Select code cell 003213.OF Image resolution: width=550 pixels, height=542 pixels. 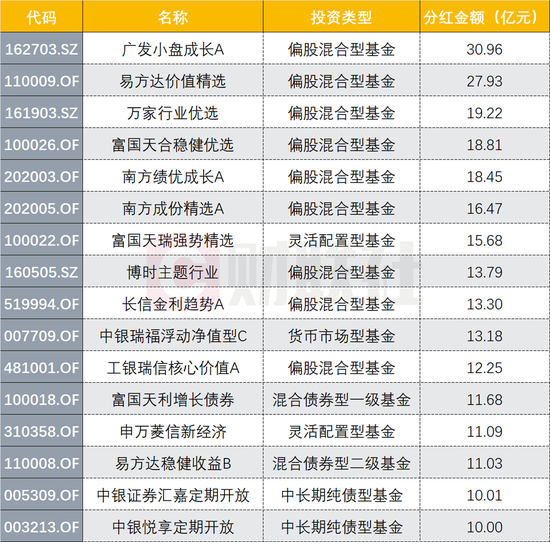[x=41, y=527]
